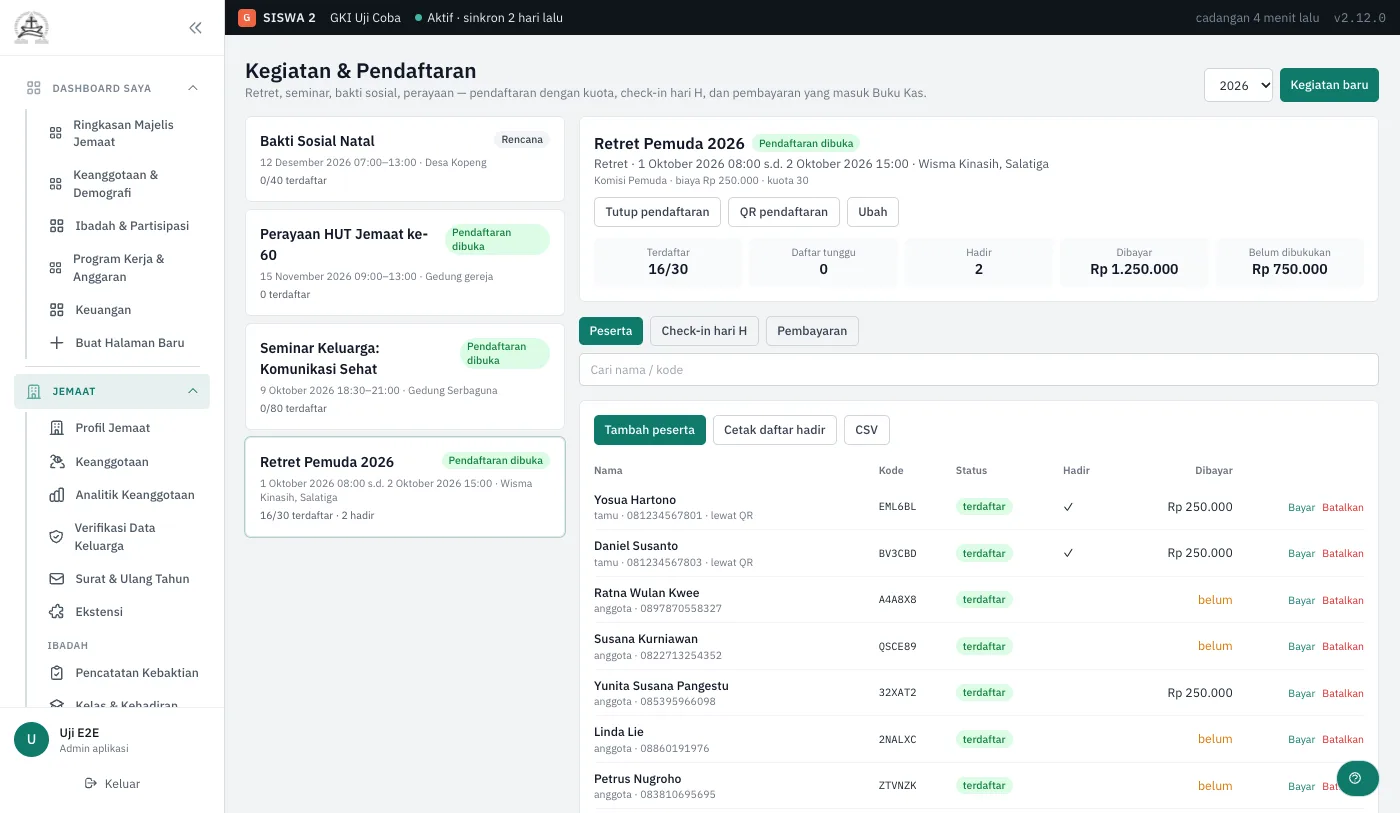Click Bayar for Linda Lie
Image resolution: width=1400 pixels, height=813 pixels.
coord(1301,740)
